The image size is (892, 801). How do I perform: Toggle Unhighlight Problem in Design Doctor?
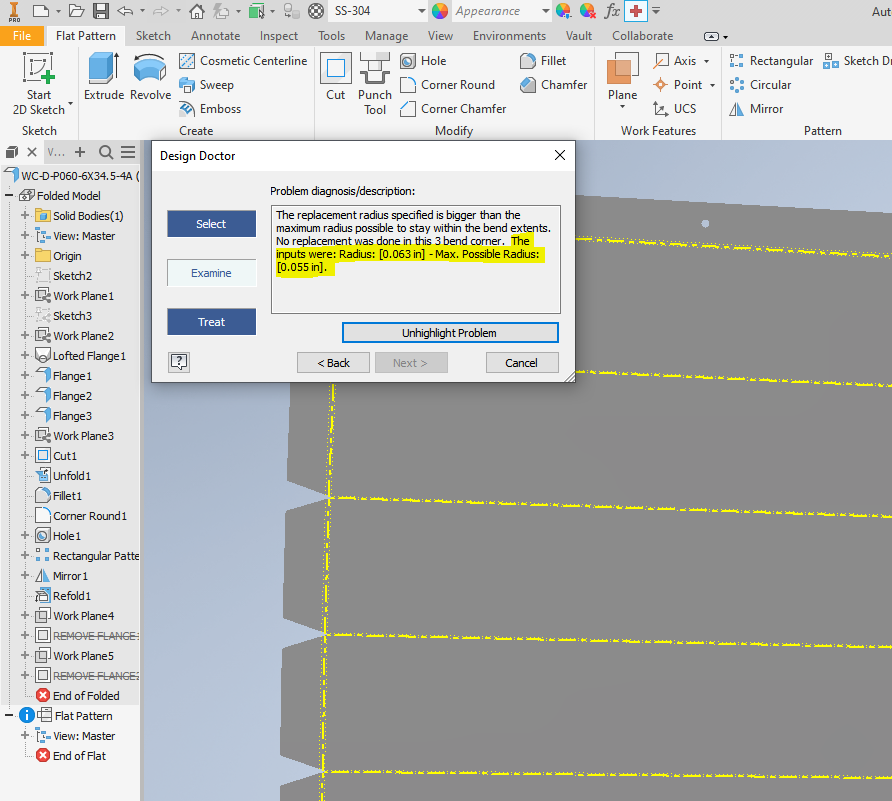[x=450, y=332]
